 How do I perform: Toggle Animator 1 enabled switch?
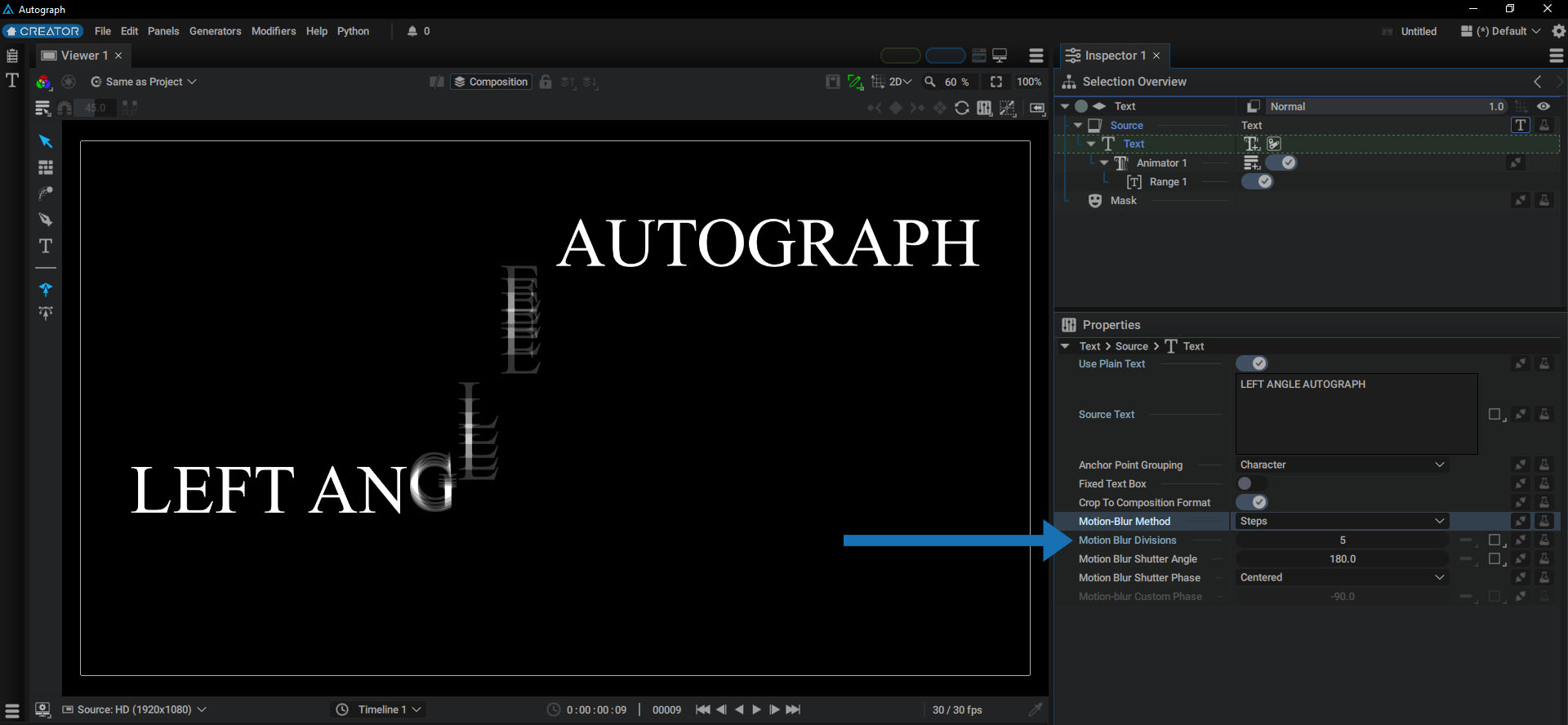[x=1281, y=162]
